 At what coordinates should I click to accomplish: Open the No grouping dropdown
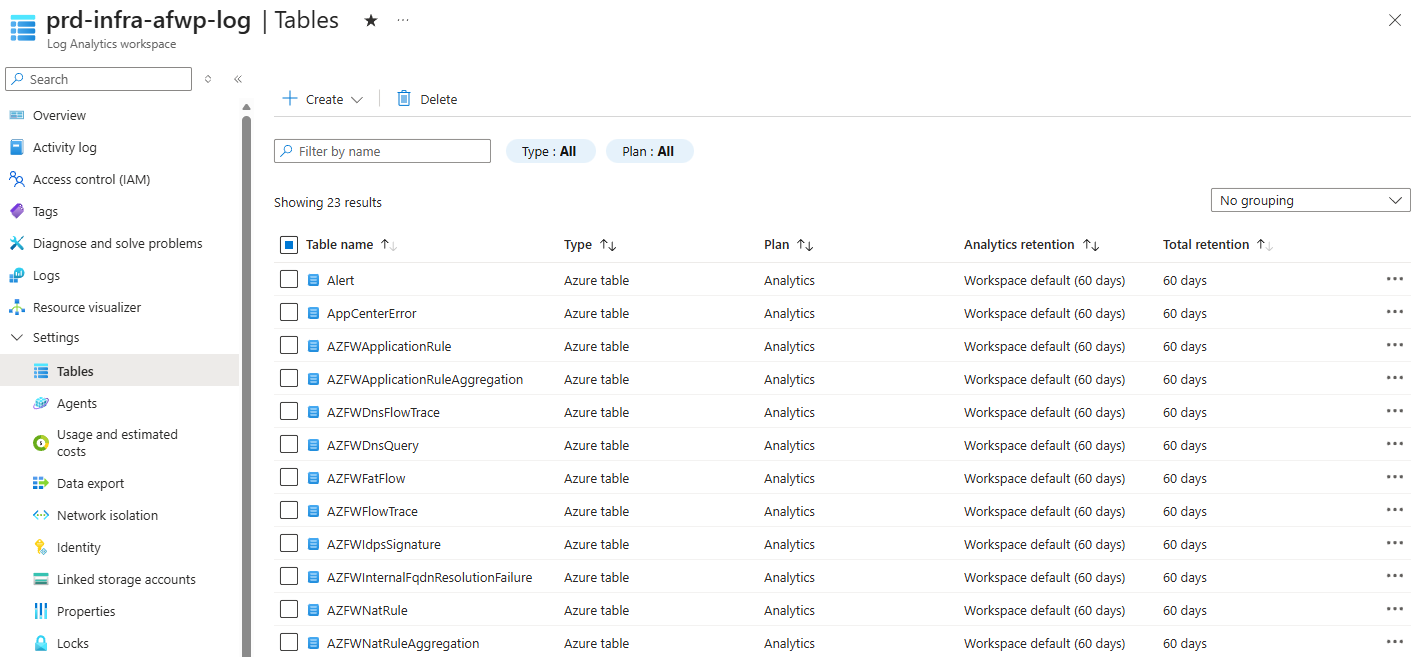(x=1310, y=200)
